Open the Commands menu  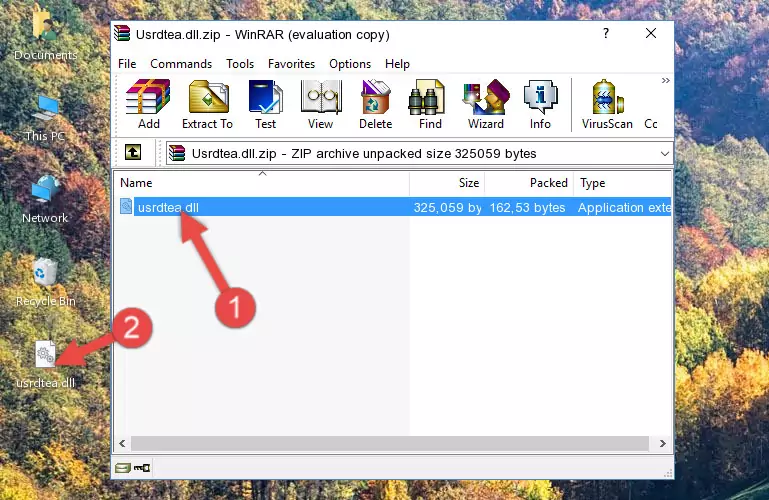[x=181, y=64]
